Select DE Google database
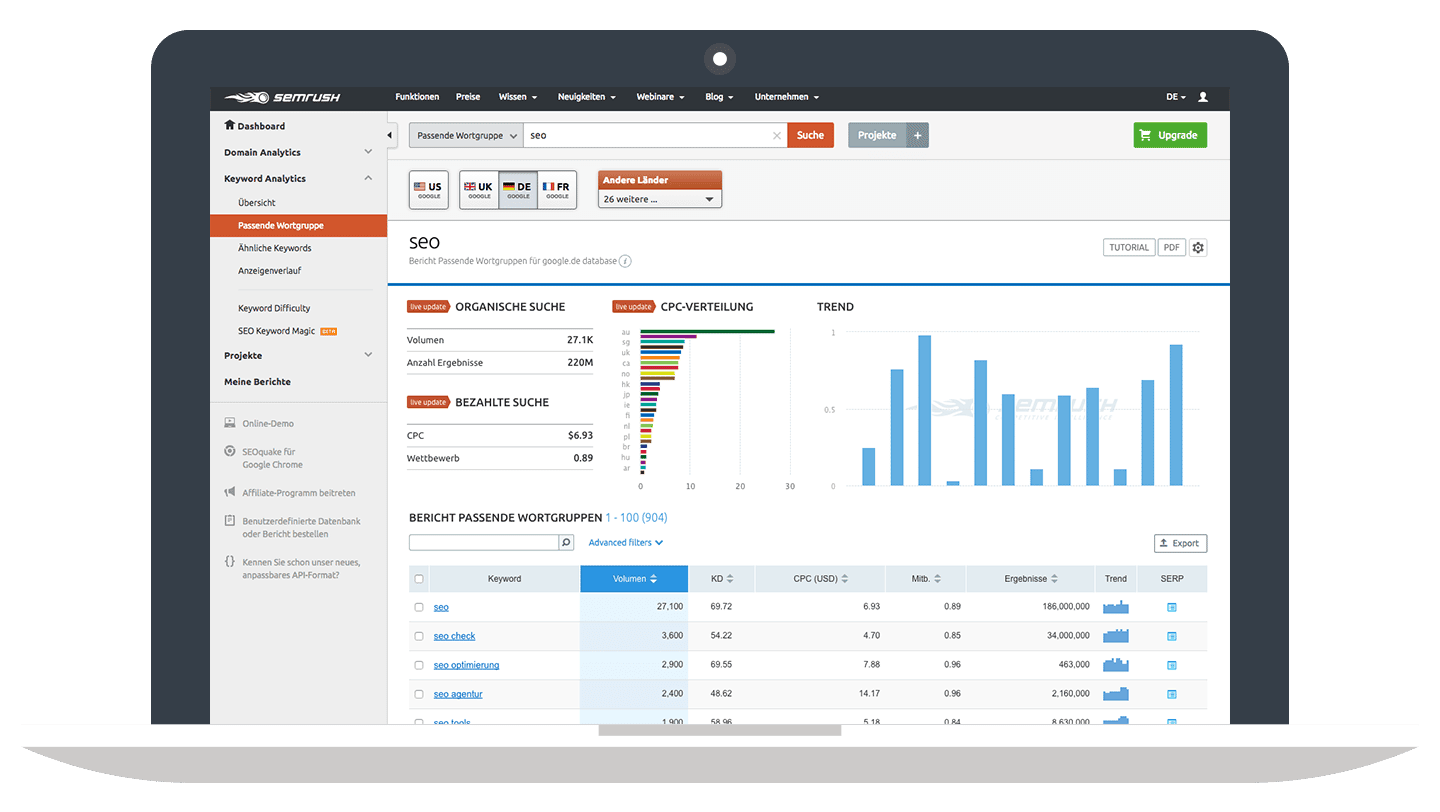This screenshot has width=1440, height=812. (518, 190)
